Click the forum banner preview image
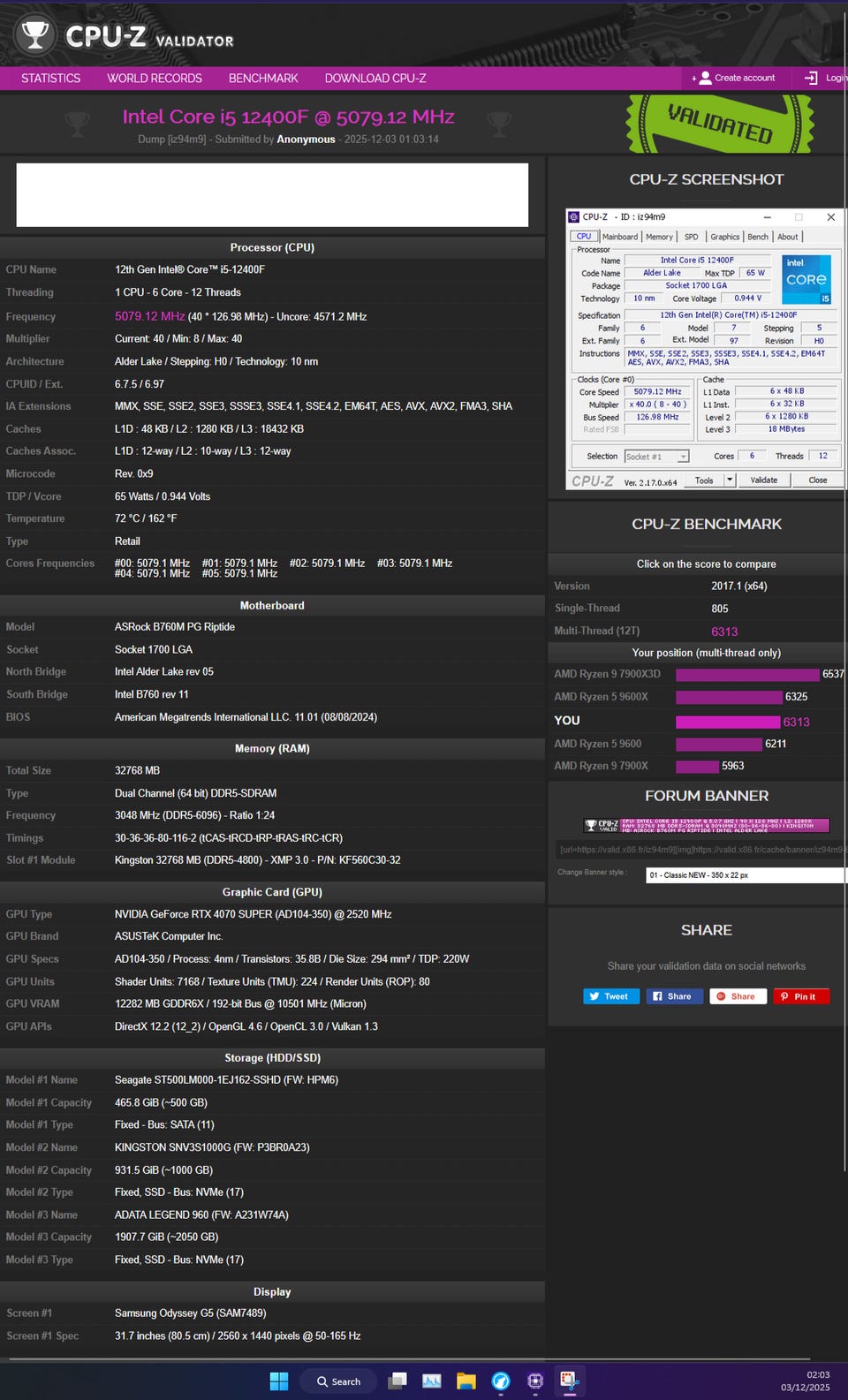This screenshot has width=848, height=1400. point(707,826)
